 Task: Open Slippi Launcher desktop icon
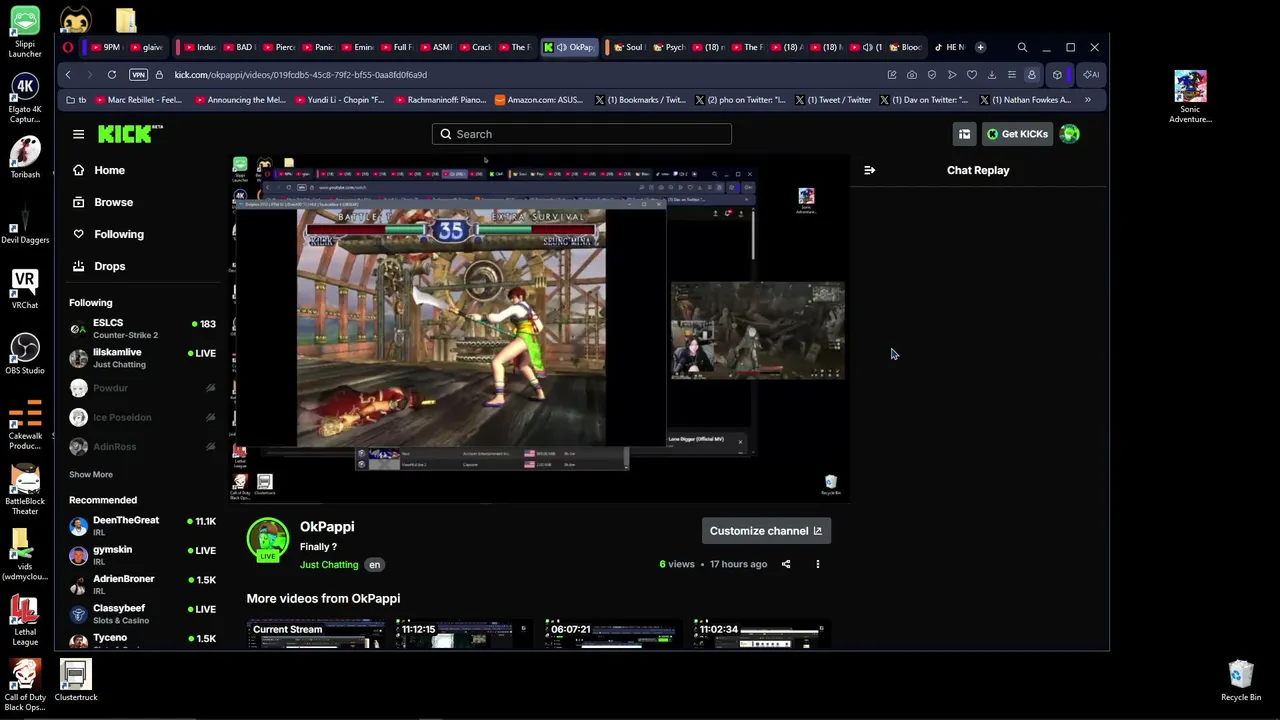25,33
